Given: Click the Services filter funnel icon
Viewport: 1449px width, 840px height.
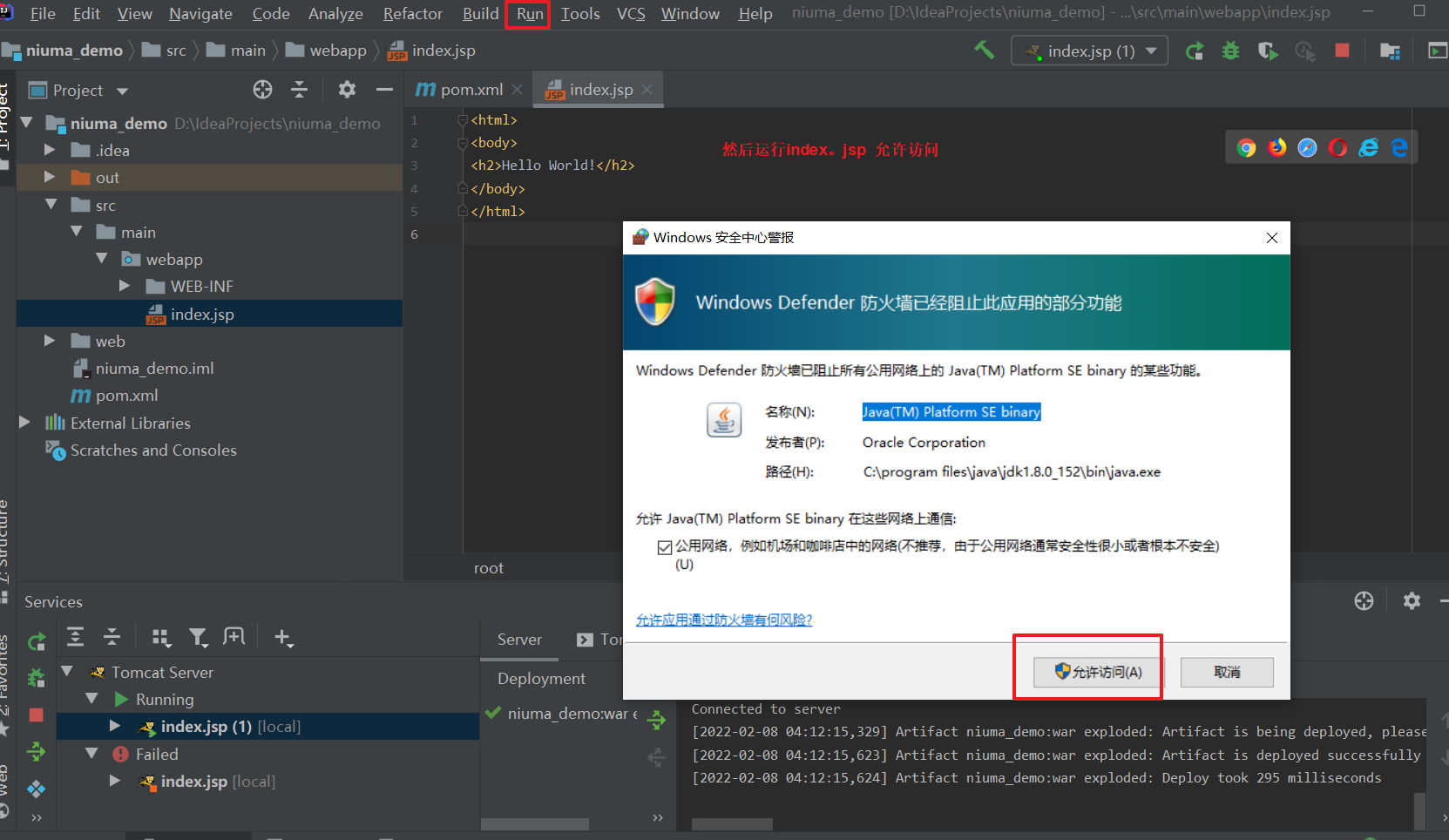Looking at the screenshot, I should 199,638.
